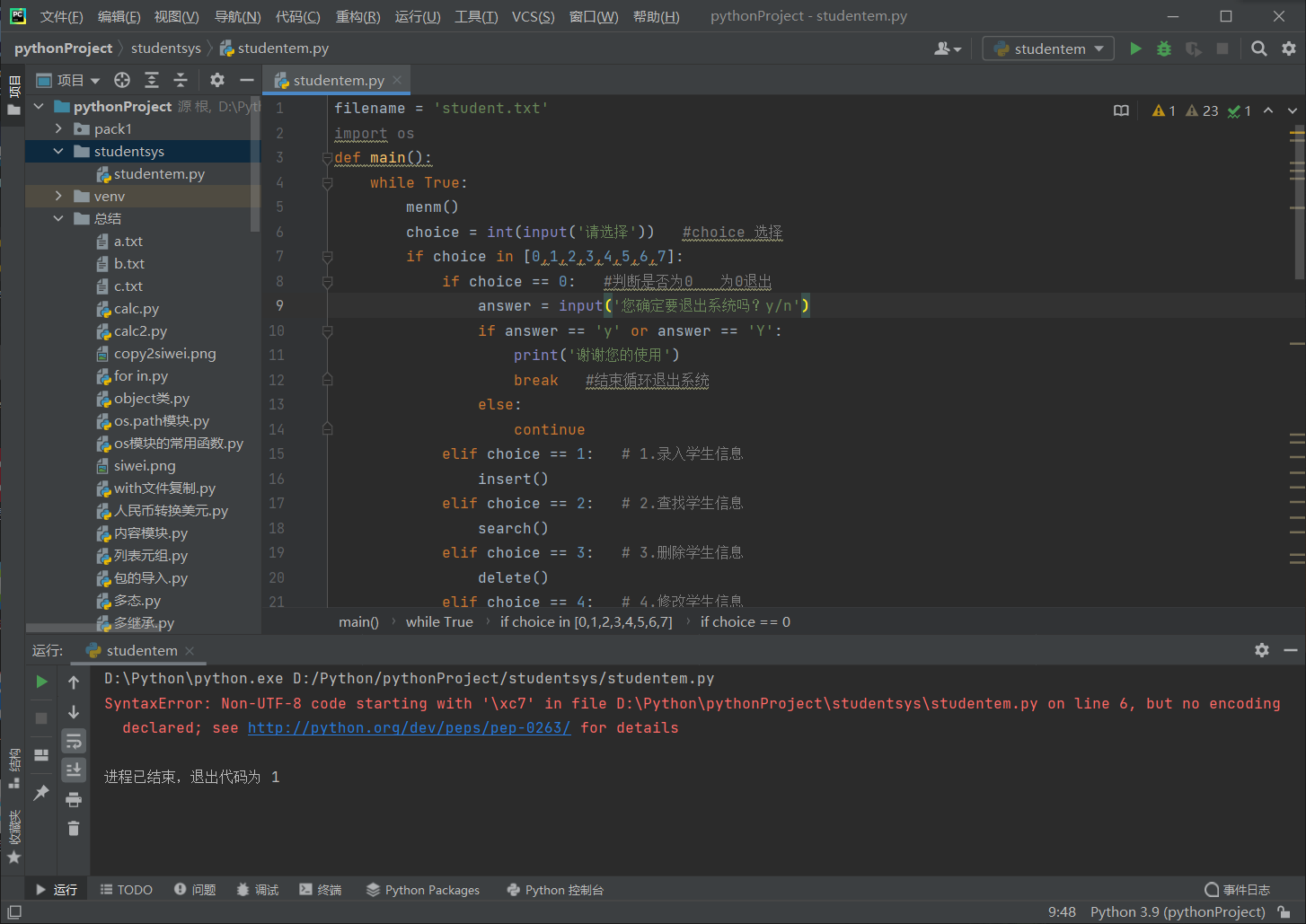
Task: Open the 文件(F) menu
Action: click(62, 16)
